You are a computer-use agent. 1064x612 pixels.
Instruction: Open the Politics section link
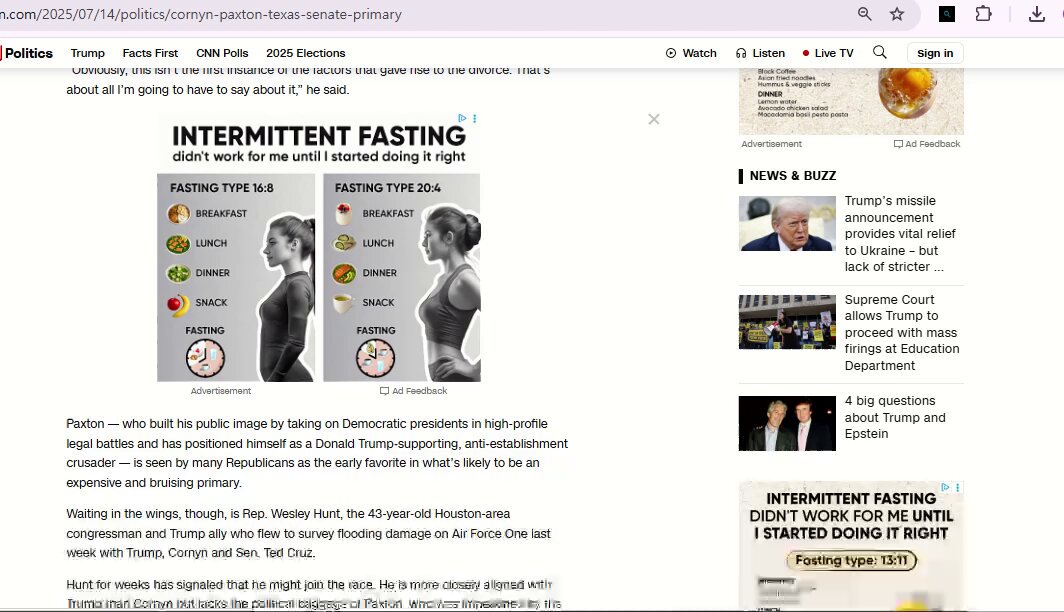tap(28, 53)
